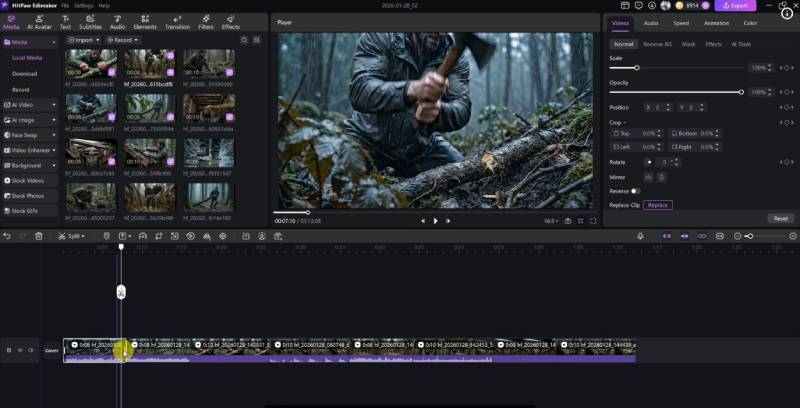Select the Remove BG sub-tab
This screenshot has width=800, height=408.
(657, 44)
